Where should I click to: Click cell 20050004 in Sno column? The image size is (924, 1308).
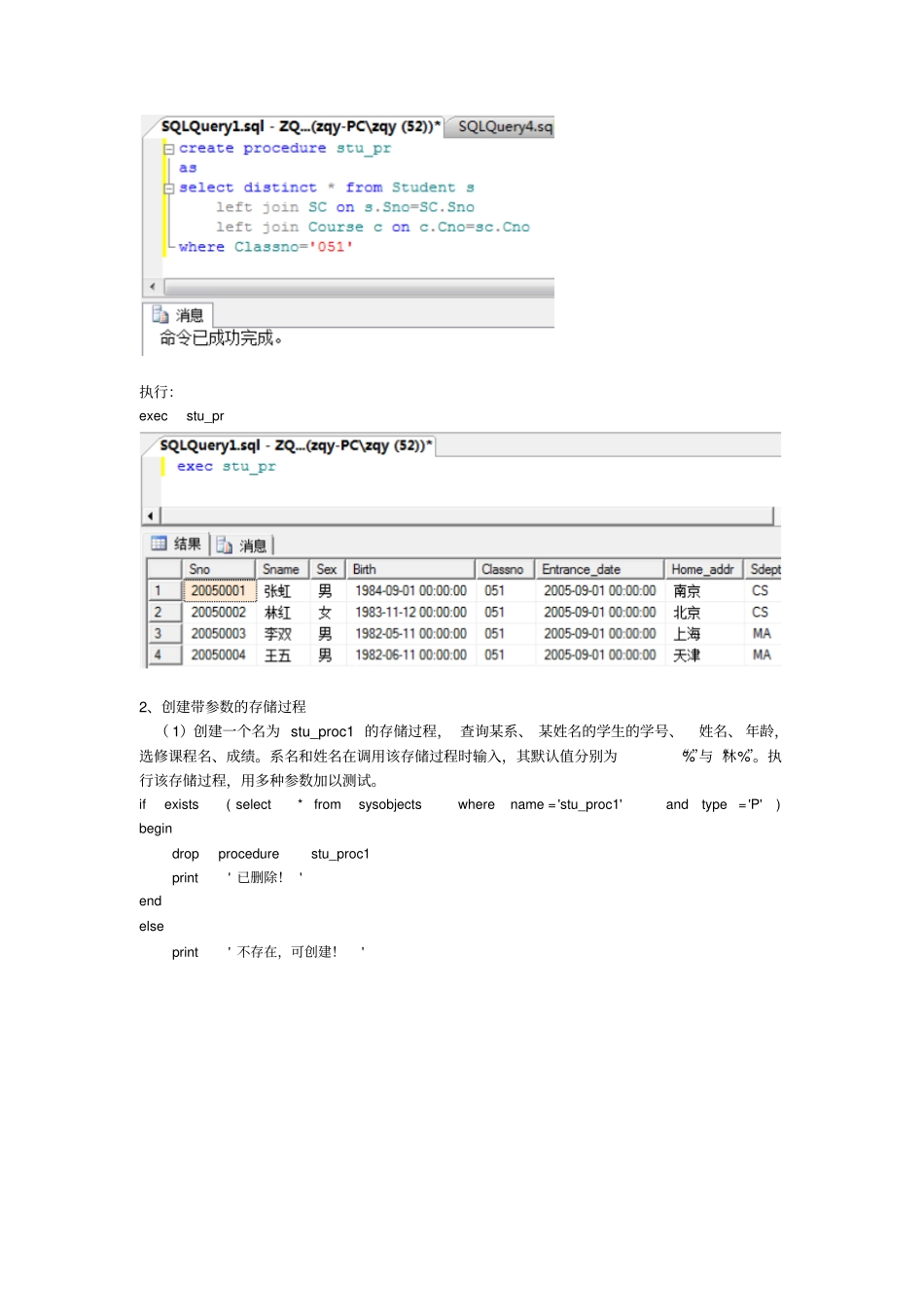coord(220,654)
